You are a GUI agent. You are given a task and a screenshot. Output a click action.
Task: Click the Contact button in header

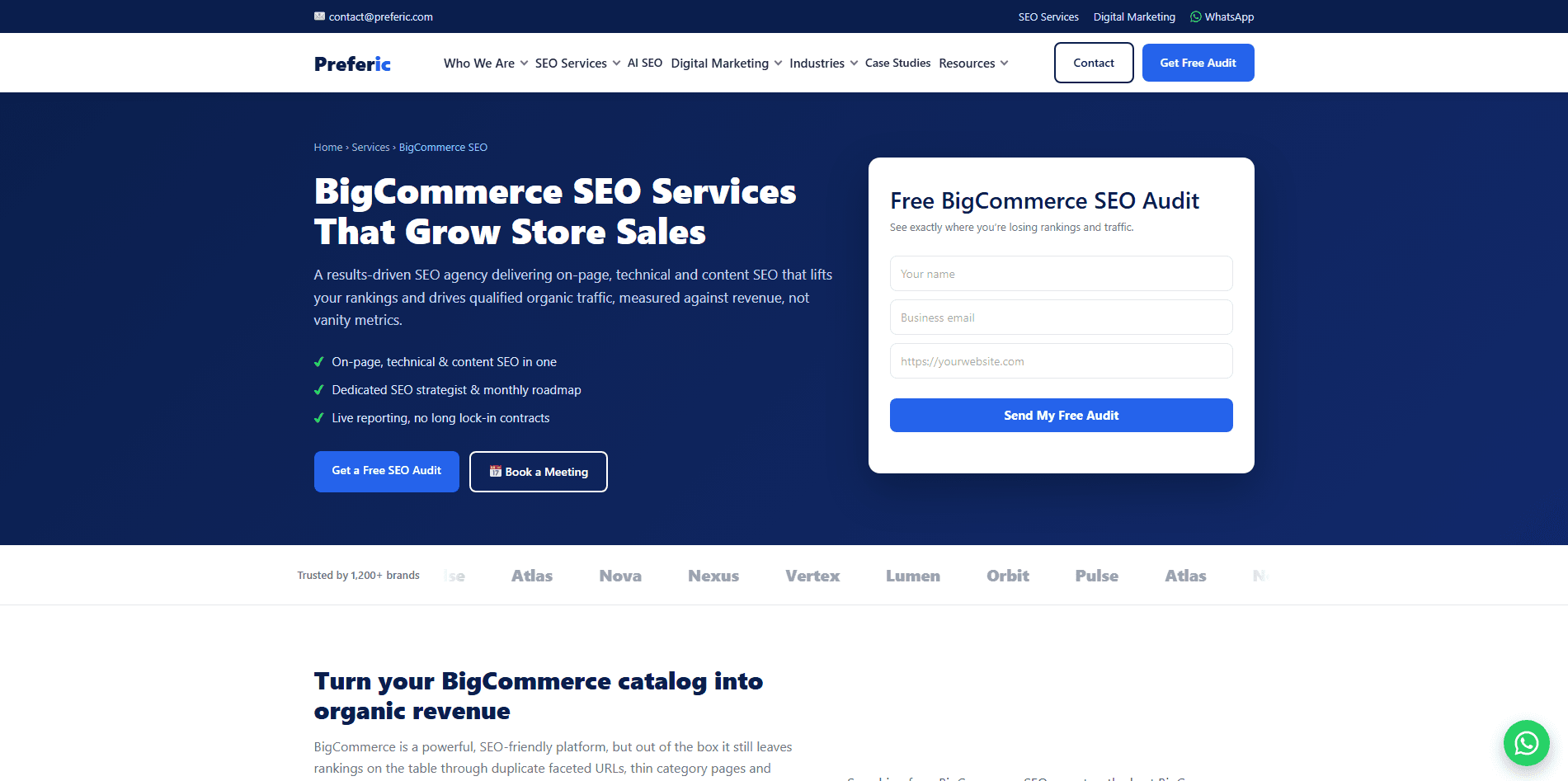[x=1094, y=63]
